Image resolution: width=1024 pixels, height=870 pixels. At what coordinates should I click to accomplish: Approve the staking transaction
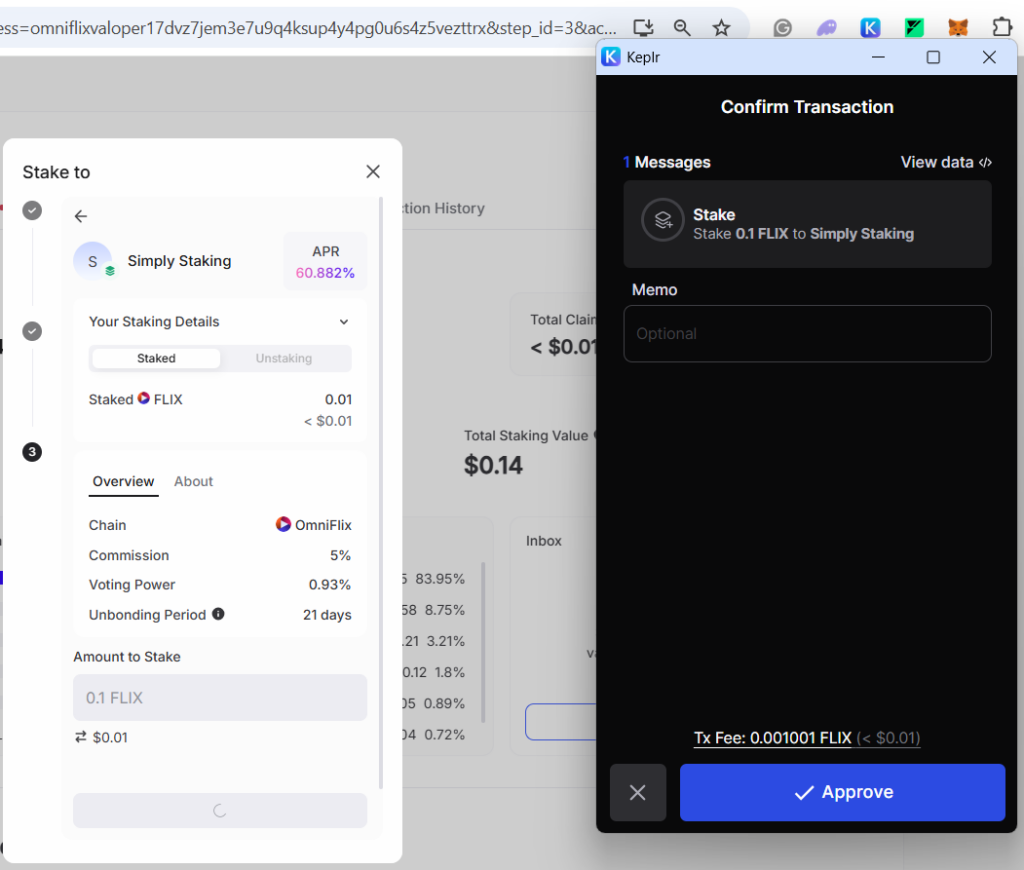pos(842,792)
